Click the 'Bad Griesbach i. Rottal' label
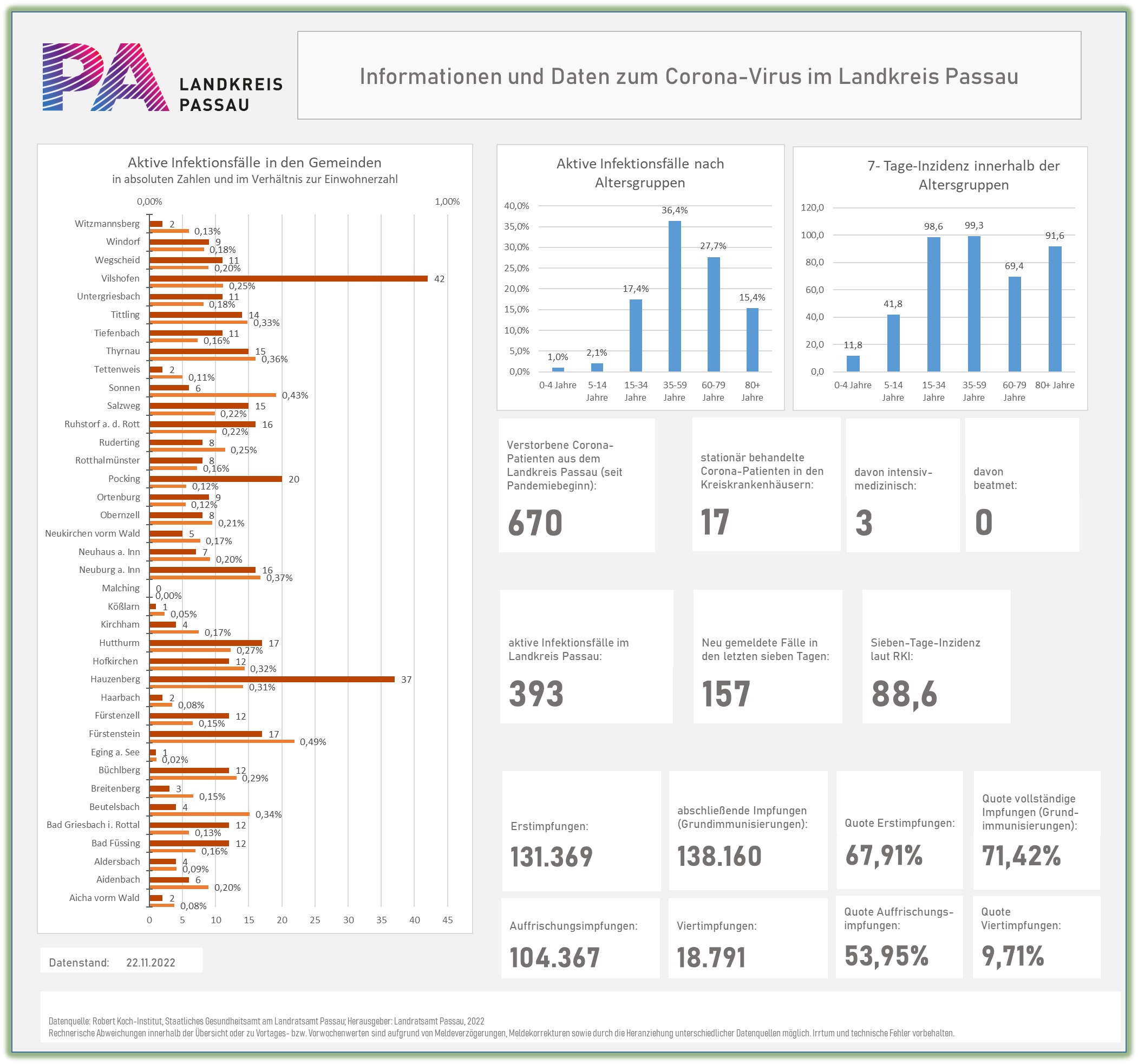Screen dimensions: 1138x1064 click(x=93, y=825)
